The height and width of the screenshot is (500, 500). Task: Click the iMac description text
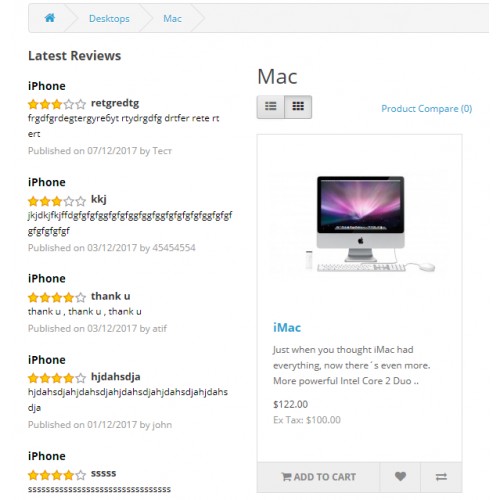click(x=352, y=365)
